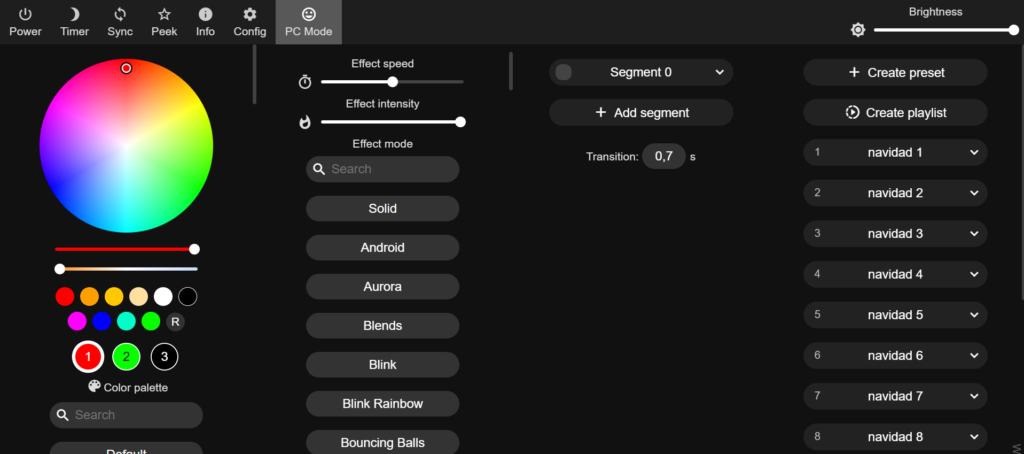Click Add segment button
This screenshot has width=1024, height=454.
click(x=641, y=112)
